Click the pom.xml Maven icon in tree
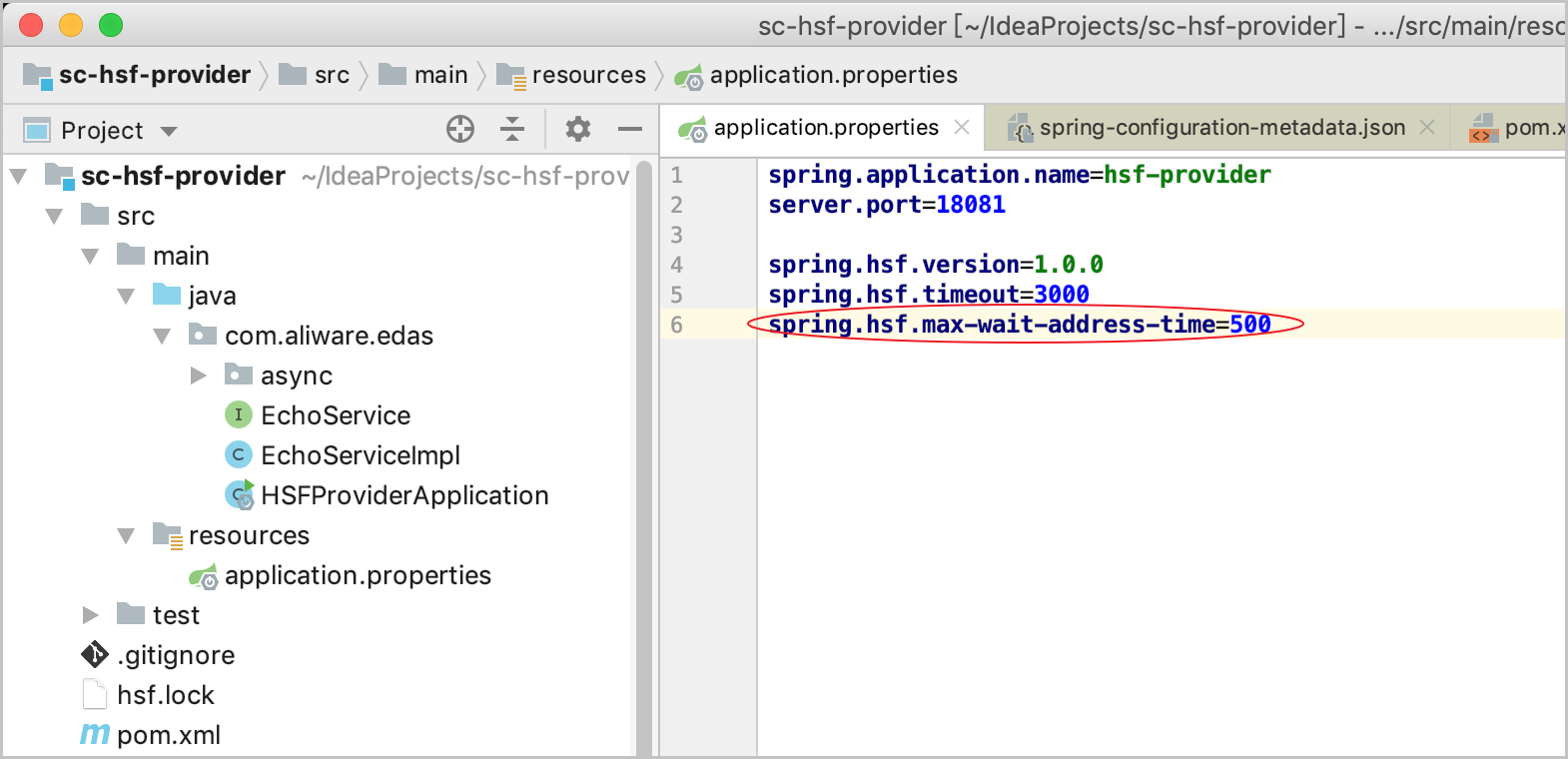 tap(95, 735)
